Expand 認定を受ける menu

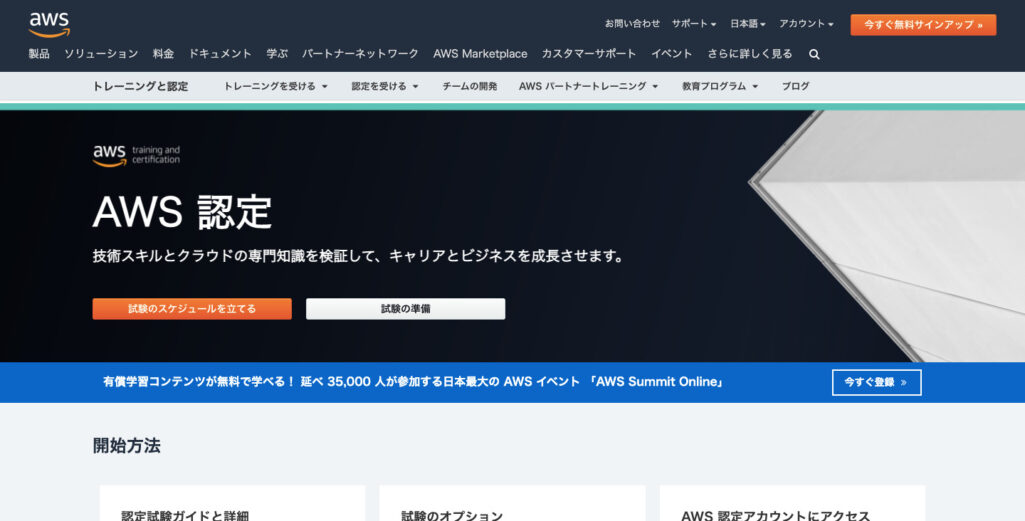pos(384,86)
